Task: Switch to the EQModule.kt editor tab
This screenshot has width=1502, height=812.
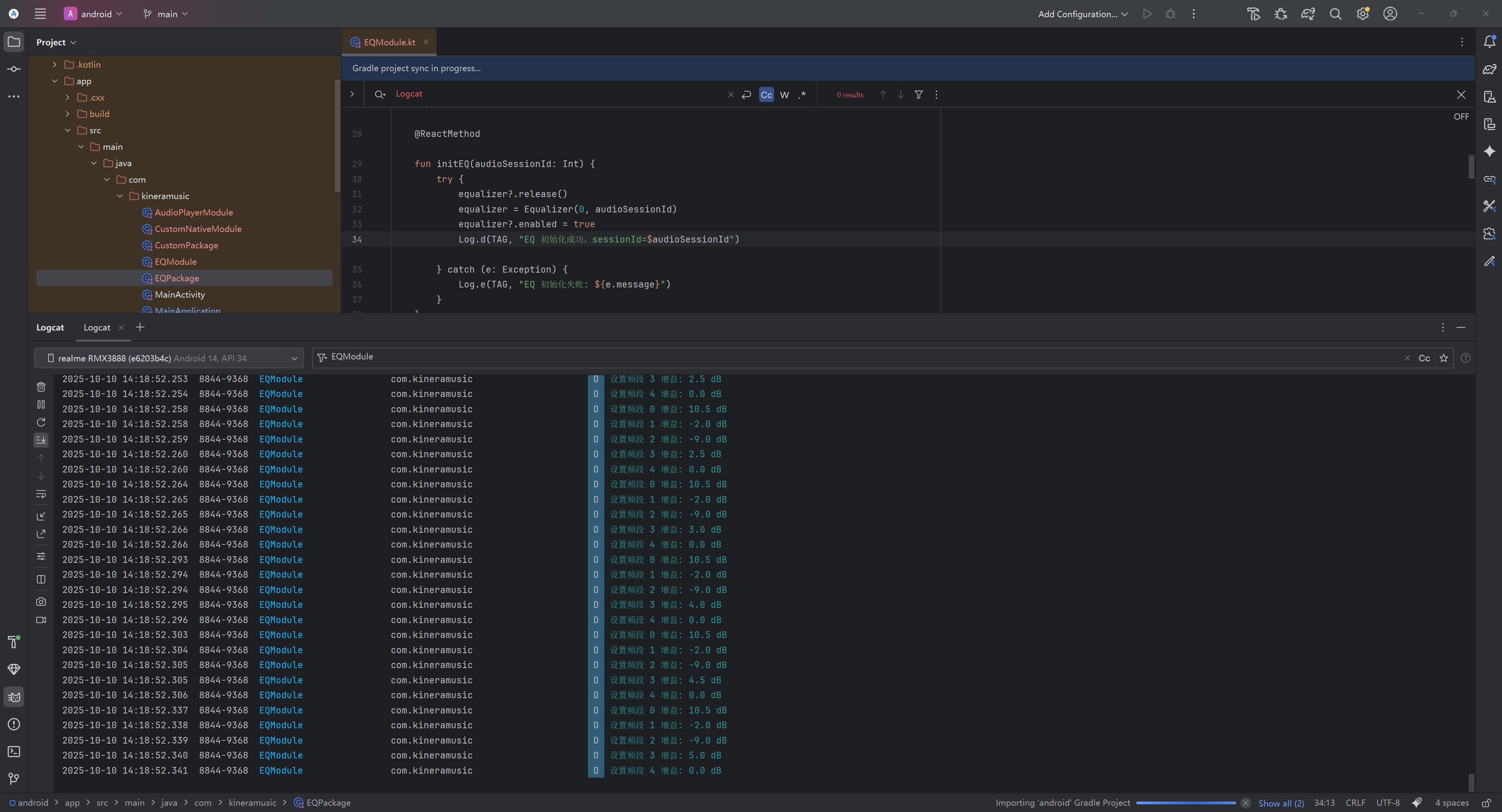Action: tap(389, 42)
